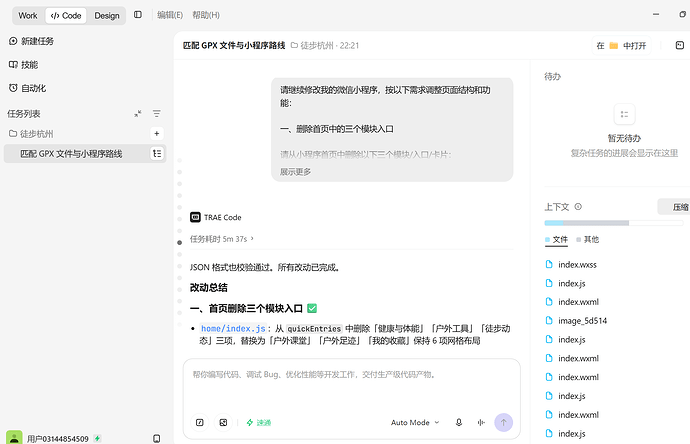Viewport: 690px width, 444px height.
Task: Click the header title 匹配 GPX 文件与小程序路线
Action: click(234, 45)
